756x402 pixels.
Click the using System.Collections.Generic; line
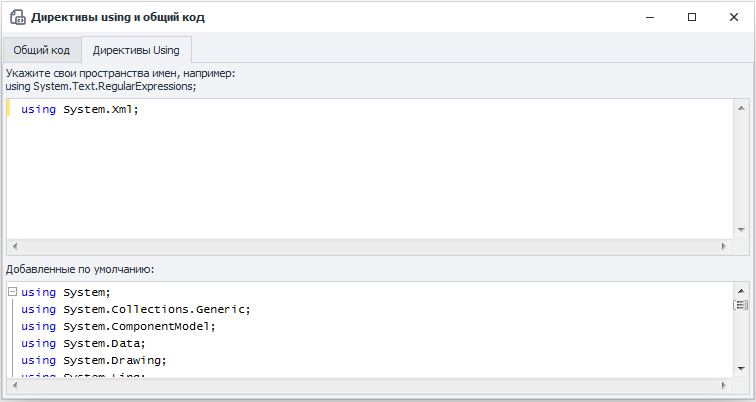135,309
